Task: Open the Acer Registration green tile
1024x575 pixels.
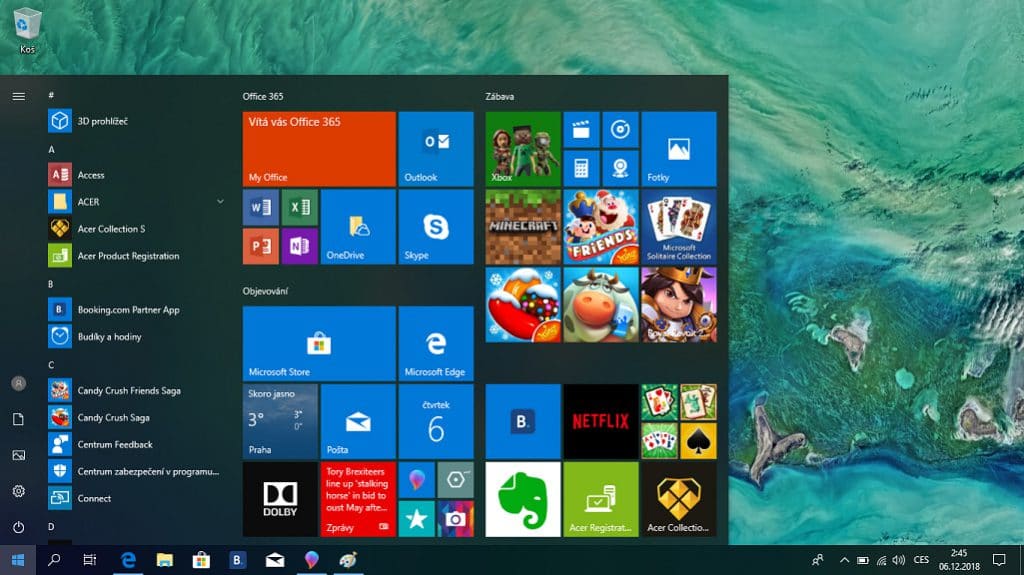Action: click(x=601, y=499)
